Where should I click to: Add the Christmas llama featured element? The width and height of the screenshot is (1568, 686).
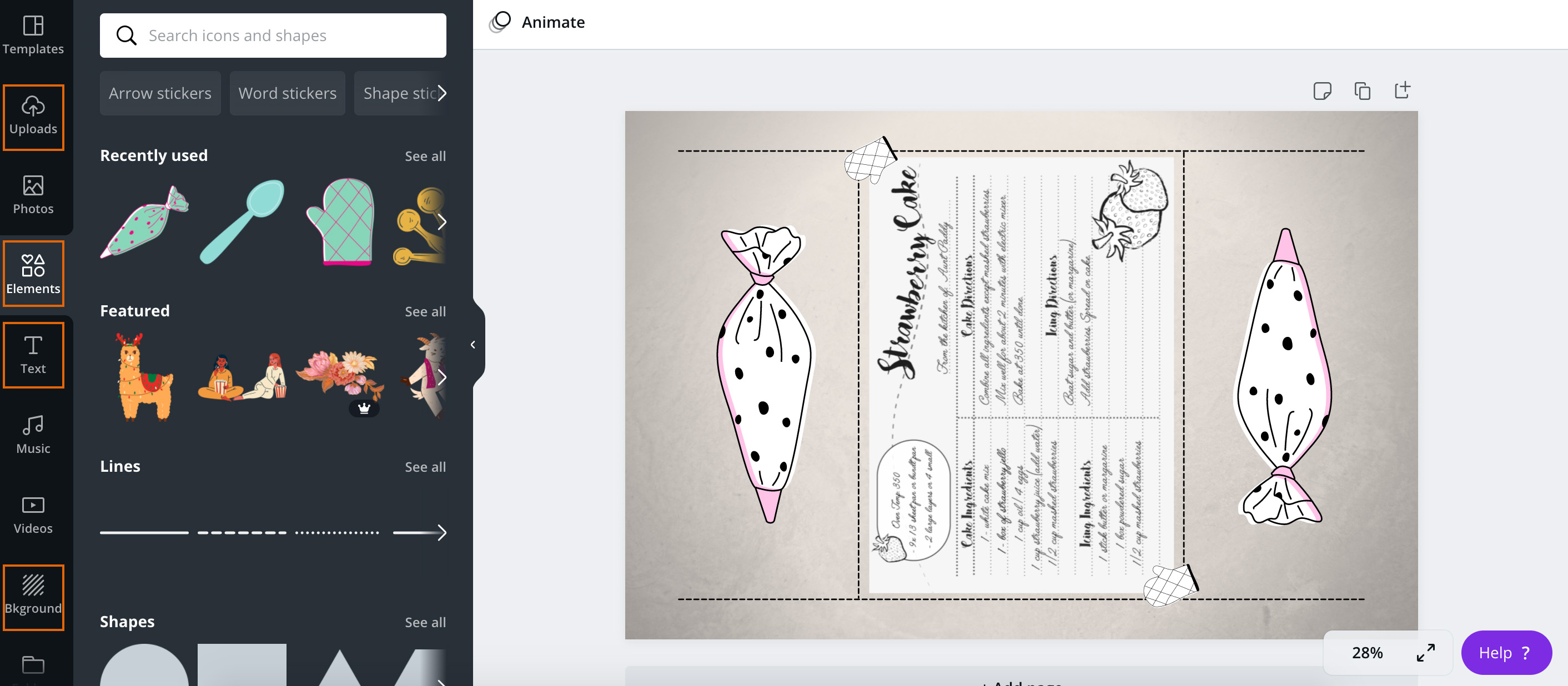[144, 377]
